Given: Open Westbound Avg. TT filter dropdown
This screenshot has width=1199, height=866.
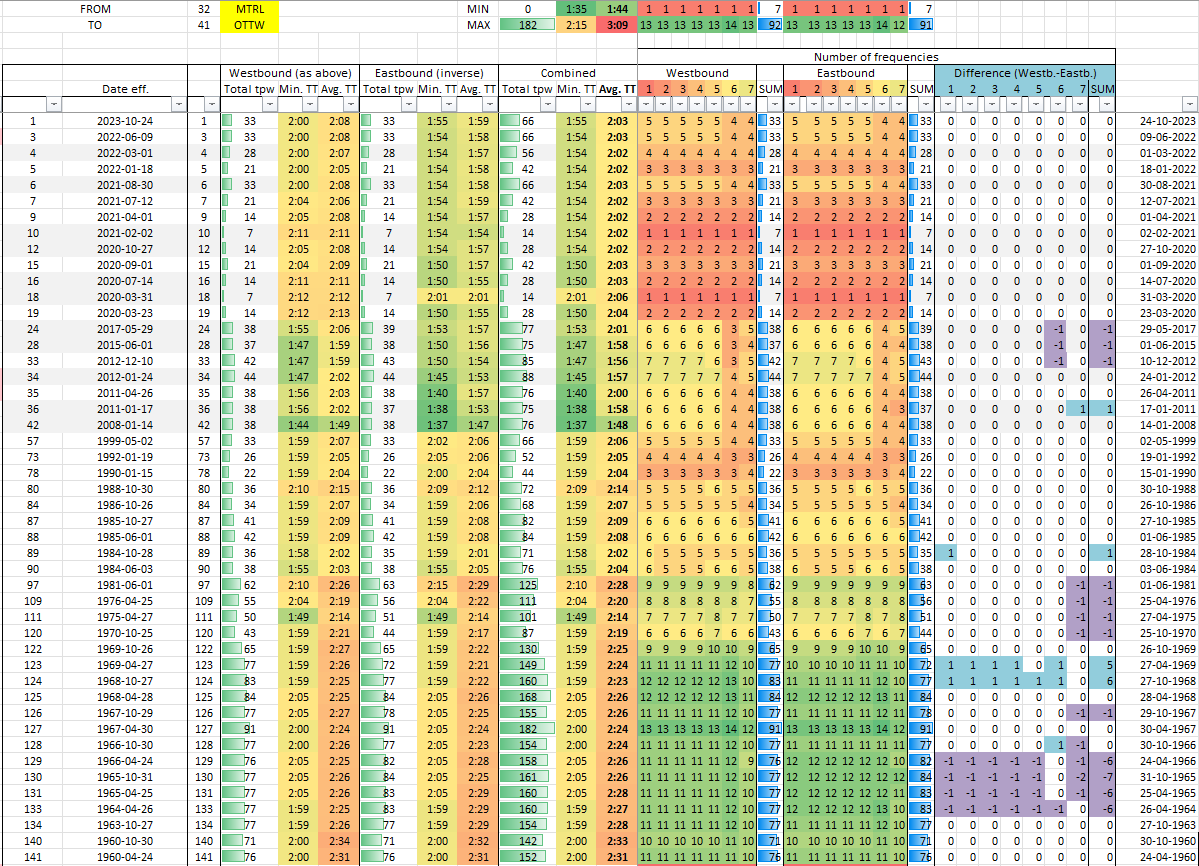Looking at the screenshot, I should 348,104.
